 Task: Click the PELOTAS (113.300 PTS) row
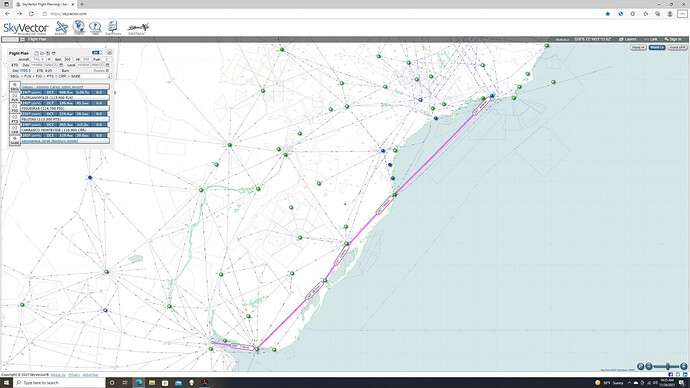[65, 119]
